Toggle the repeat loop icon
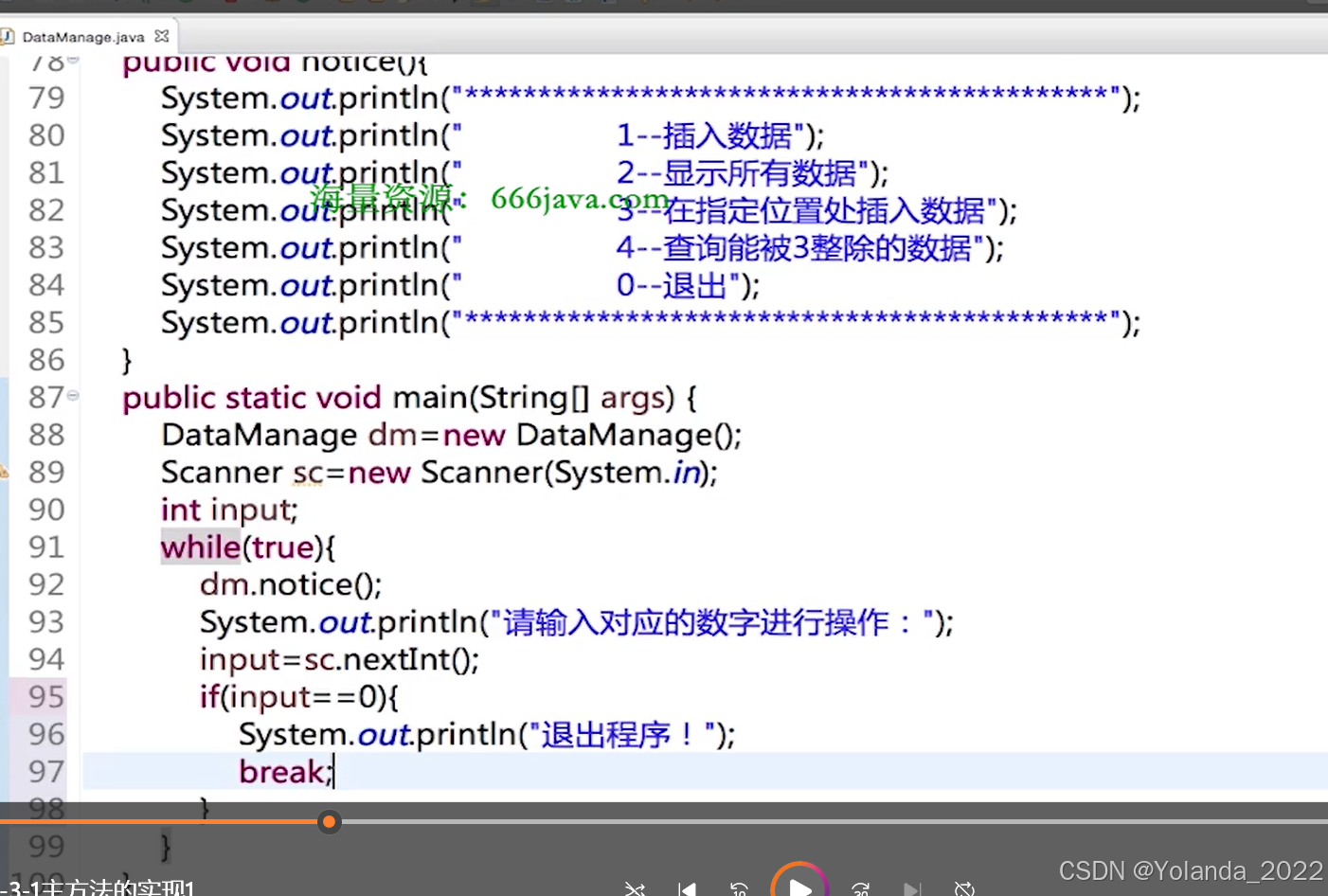Viewport: 1328px width, 896px height. [964, 888]
